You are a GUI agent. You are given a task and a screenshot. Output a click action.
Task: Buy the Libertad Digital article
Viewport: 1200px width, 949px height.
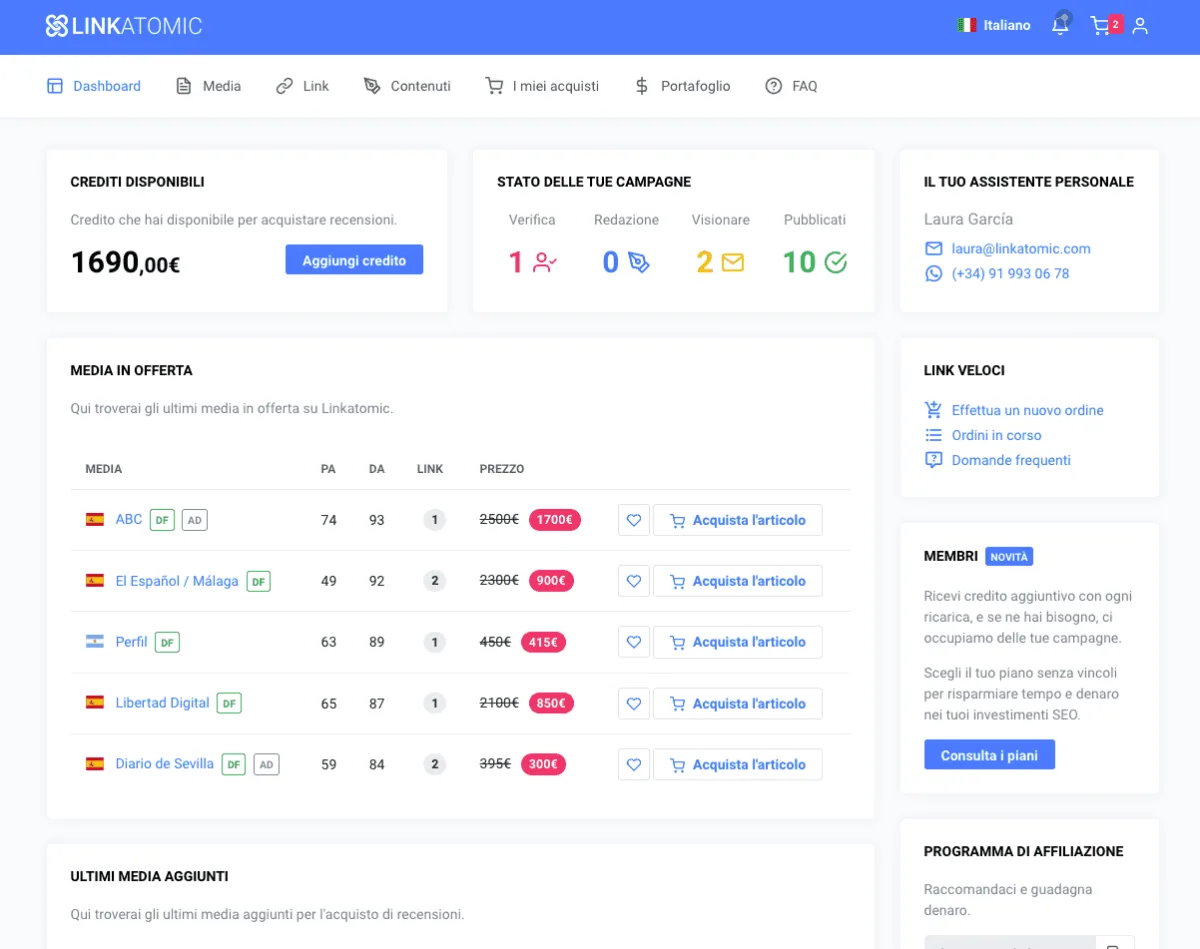(x=738, y=704)
